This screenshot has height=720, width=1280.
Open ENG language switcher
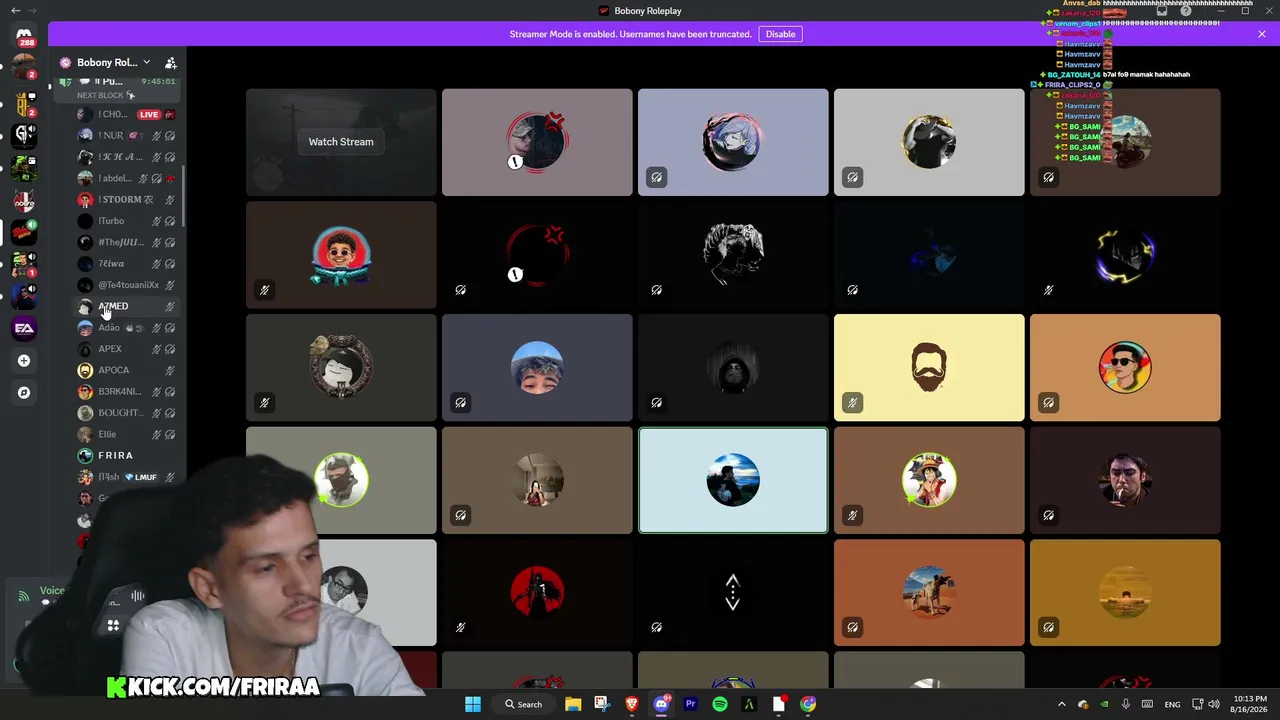(x=1172, y=704)
